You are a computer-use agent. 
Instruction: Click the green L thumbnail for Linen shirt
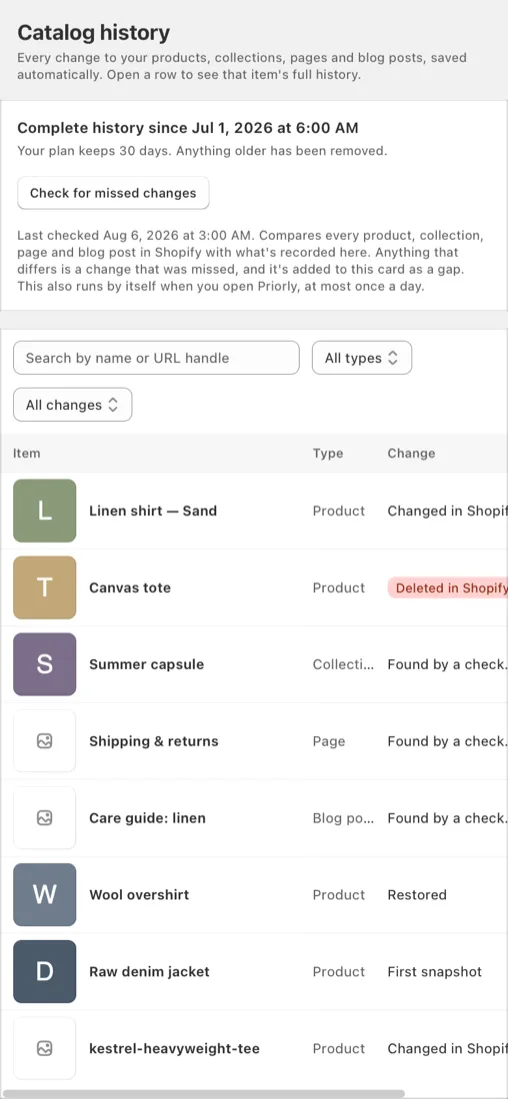click(x=44, y=511)
